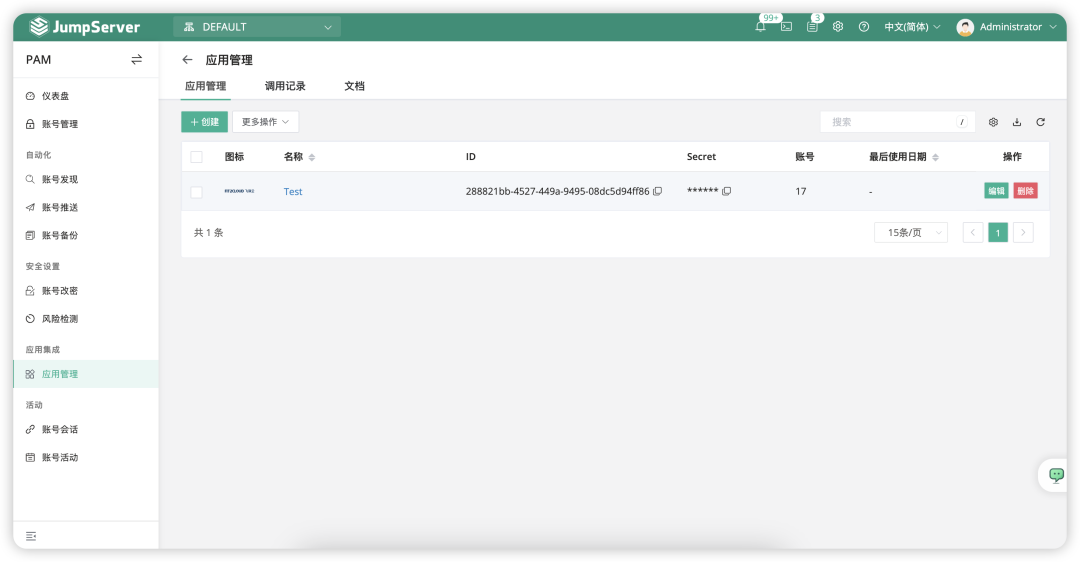Click the notifications bell icon
This screenshot has width=1080, height=562.
(x=760, y=27)
